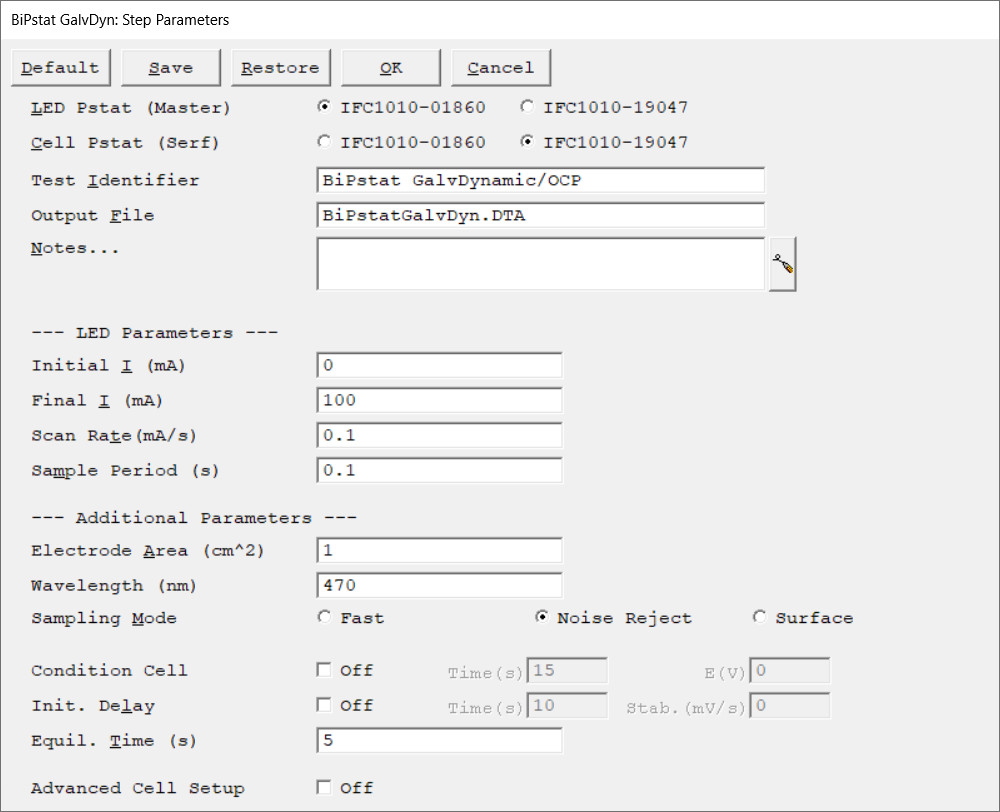
Task: Click the Wavelength (nm) input field
Action: (x=439, y=585)
